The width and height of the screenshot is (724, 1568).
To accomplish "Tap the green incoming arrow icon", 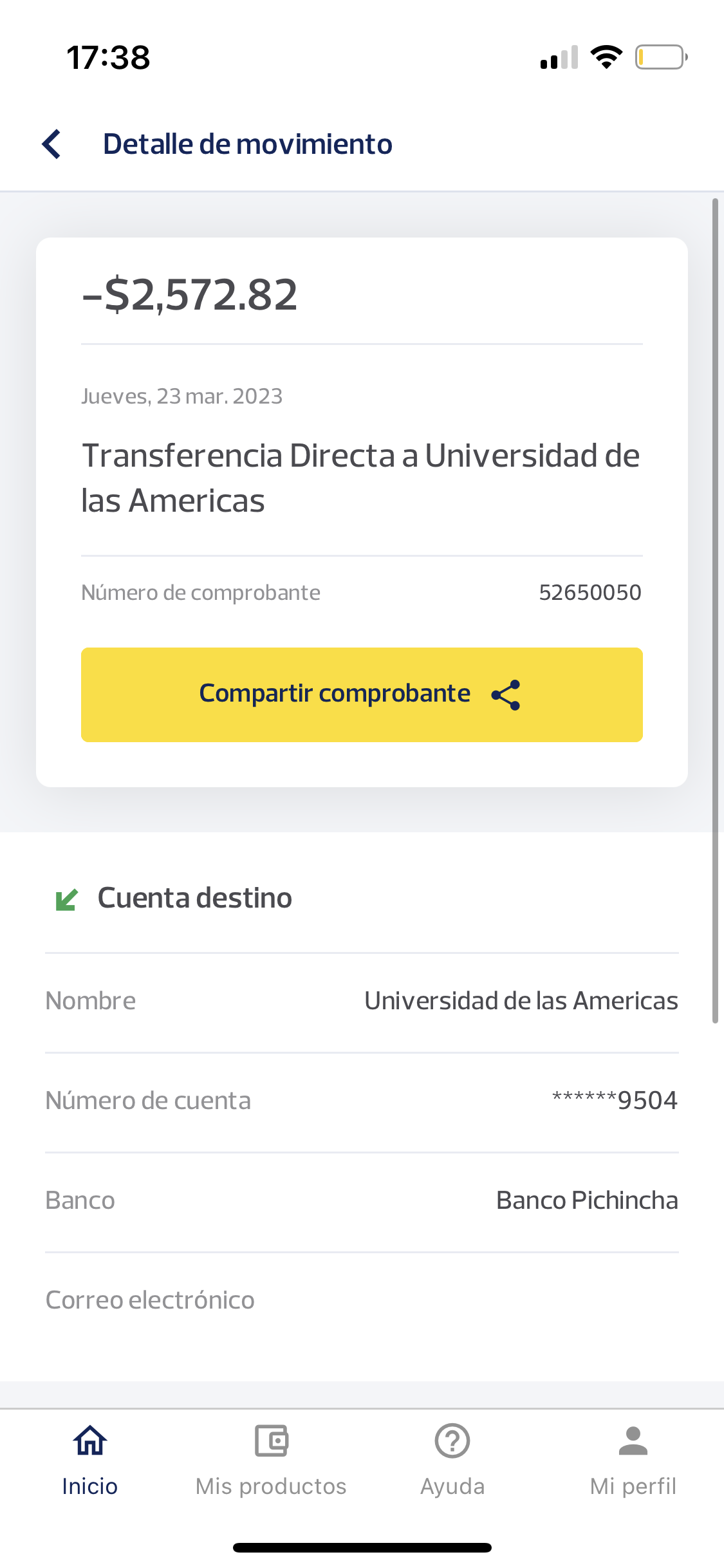I will (67, 899).
